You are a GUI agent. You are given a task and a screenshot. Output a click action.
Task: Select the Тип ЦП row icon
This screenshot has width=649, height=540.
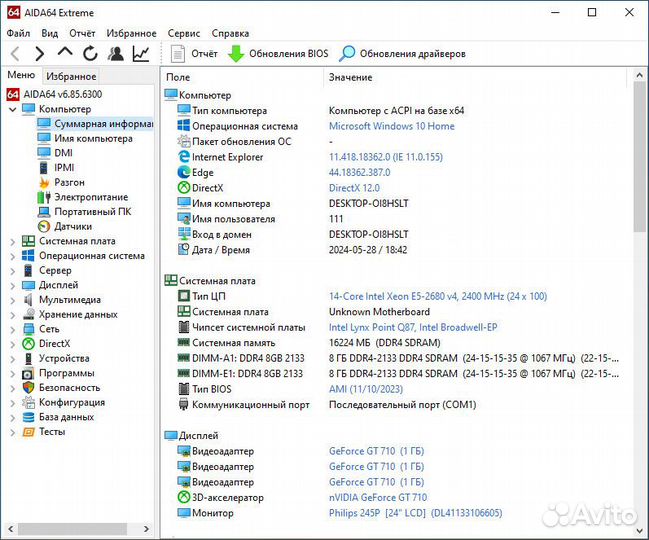click(x=183, y=296)
